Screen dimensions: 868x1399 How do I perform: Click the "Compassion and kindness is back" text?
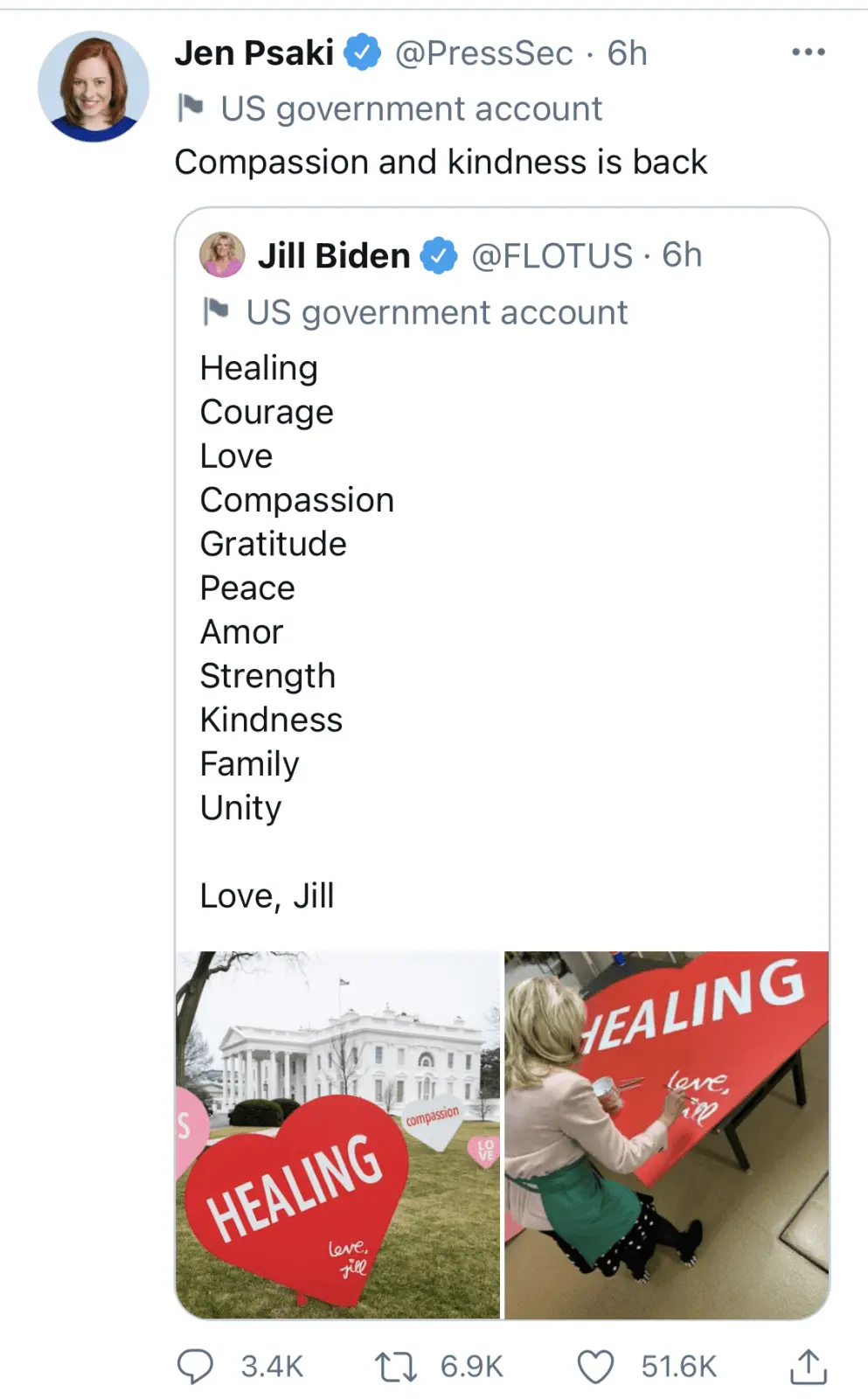(441, 163)
